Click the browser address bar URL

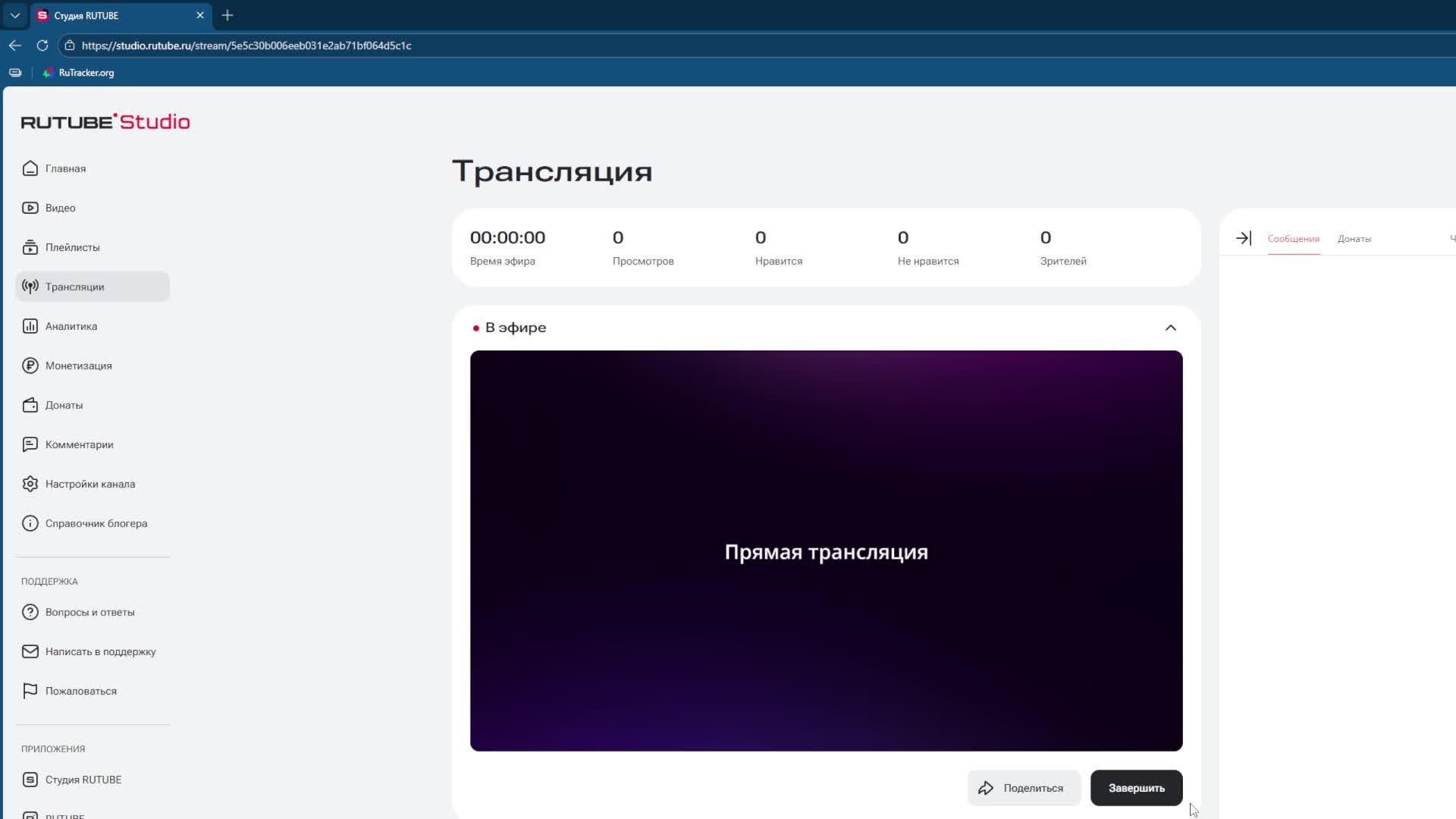246,45
